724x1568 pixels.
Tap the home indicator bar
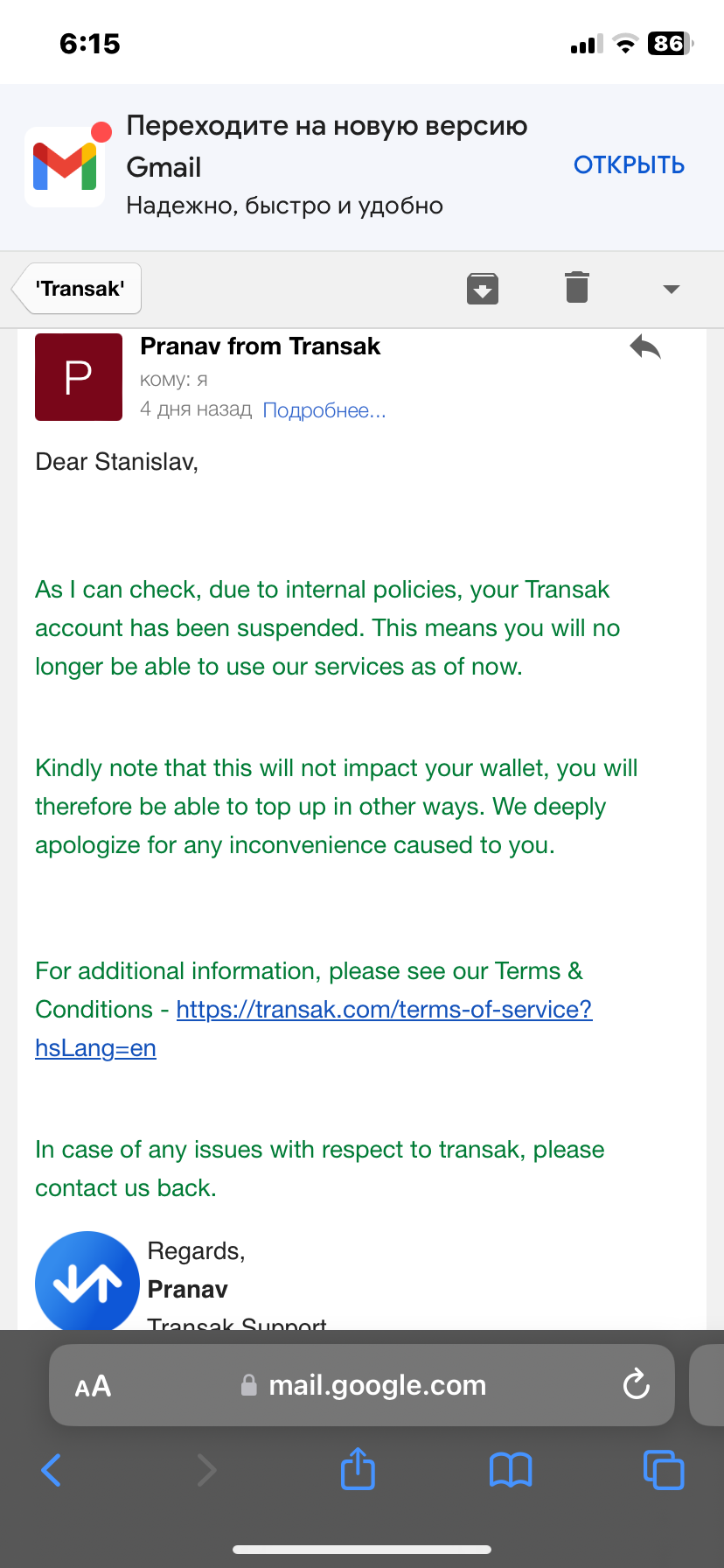[362, 1550]
